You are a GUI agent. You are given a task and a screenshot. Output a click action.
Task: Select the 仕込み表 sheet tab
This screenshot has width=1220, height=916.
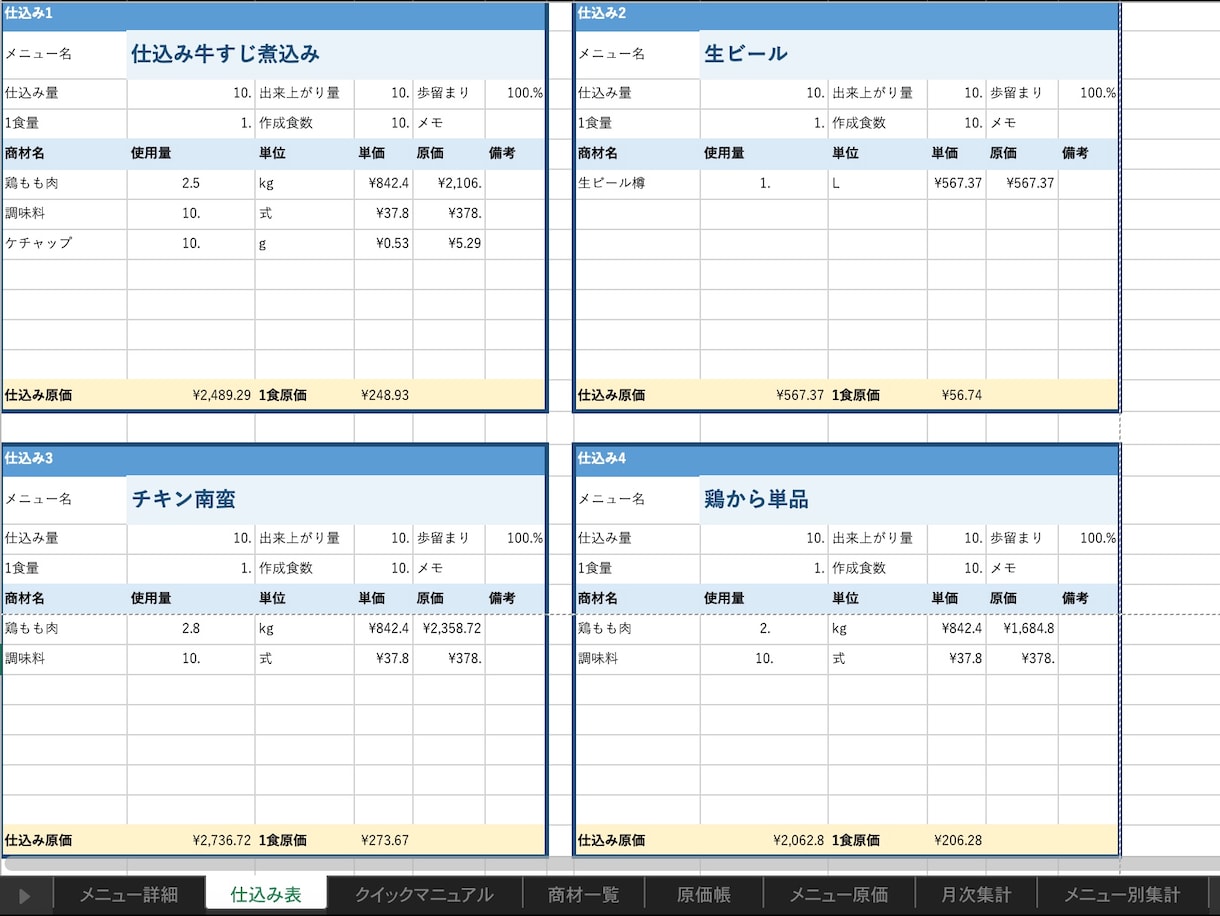coord(266,895)
